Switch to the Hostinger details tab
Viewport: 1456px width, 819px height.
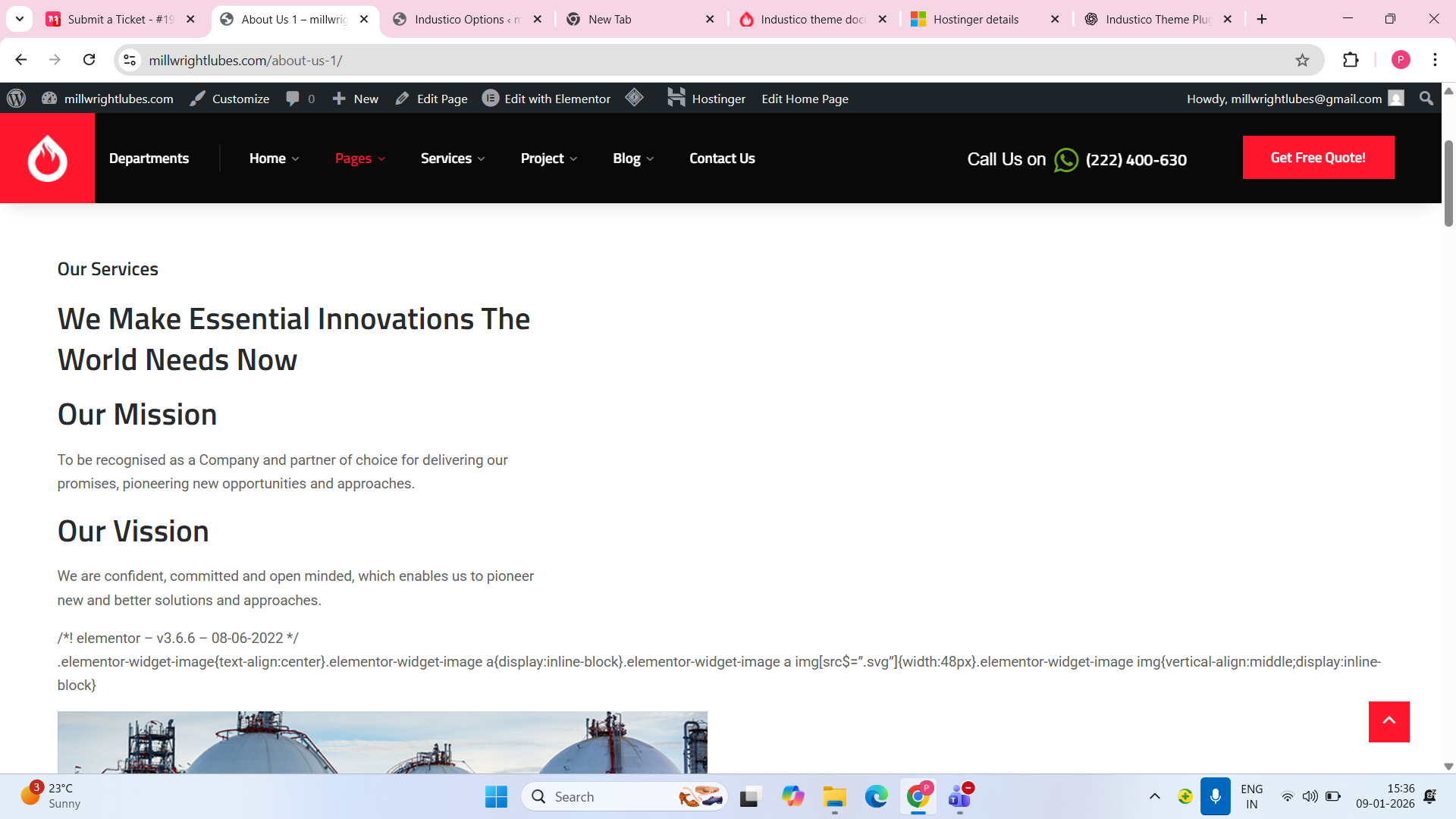[x=975, y=20]
